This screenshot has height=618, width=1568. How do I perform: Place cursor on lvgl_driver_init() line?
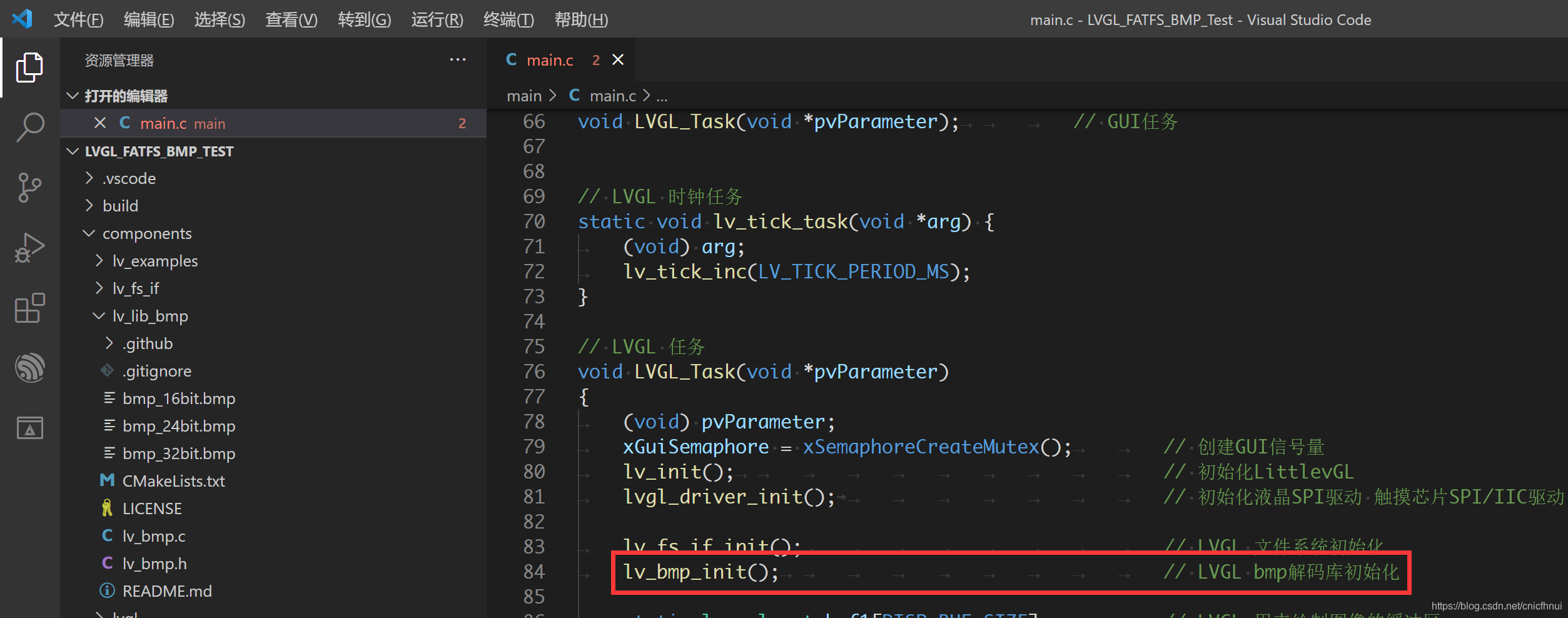[x=729, y=497]
